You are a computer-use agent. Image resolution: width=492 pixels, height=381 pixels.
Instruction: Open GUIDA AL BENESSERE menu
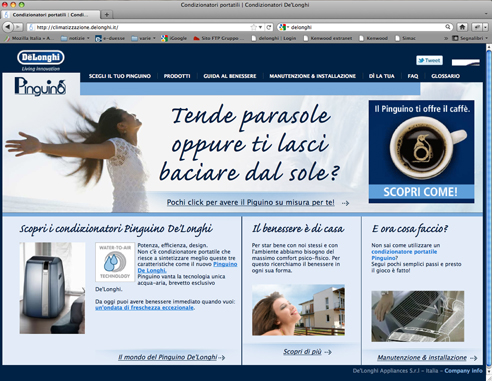(x=230, y=76)
